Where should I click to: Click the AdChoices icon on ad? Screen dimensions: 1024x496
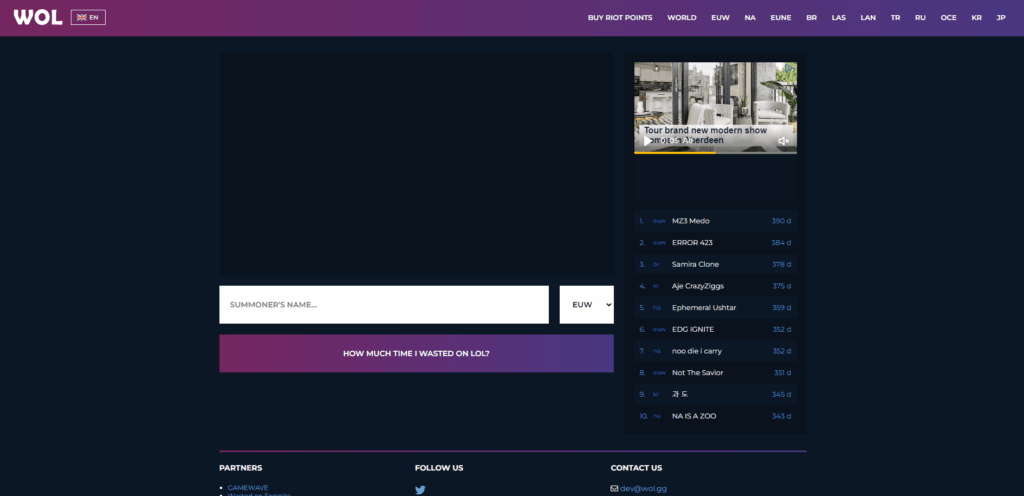click(x=791, y=67)
